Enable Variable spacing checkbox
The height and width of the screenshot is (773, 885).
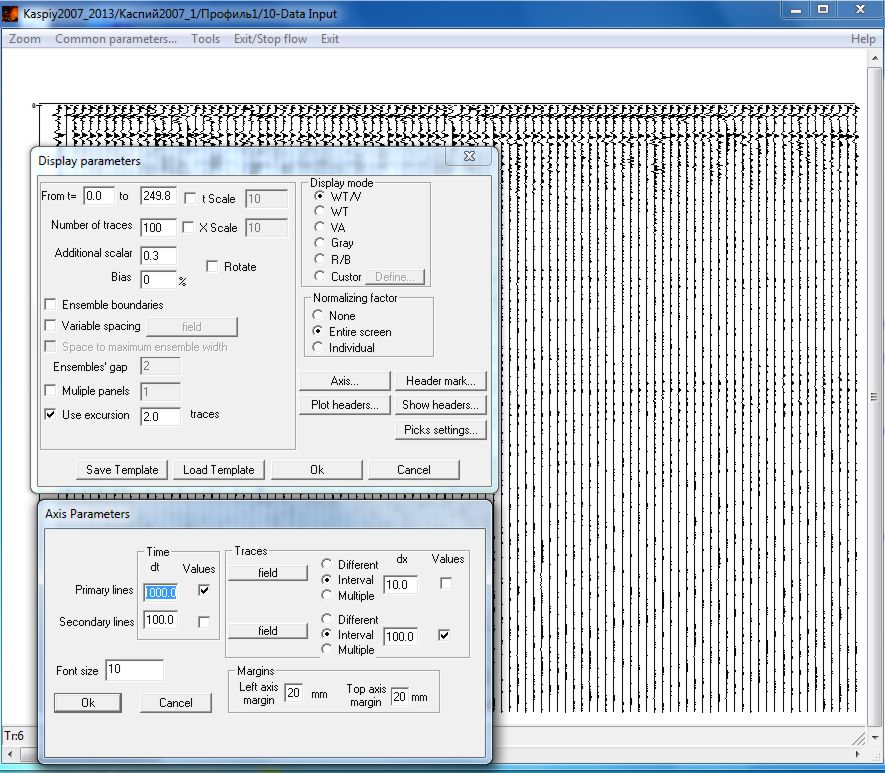50,326
